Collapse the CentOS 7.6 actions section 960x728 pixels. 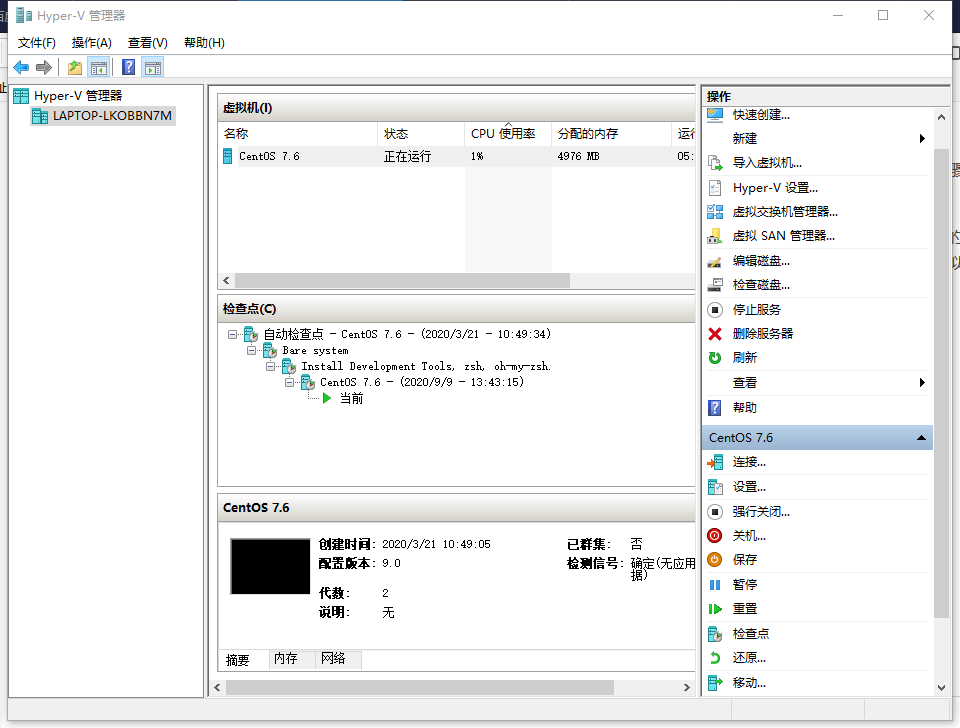[x=921, y=438]
